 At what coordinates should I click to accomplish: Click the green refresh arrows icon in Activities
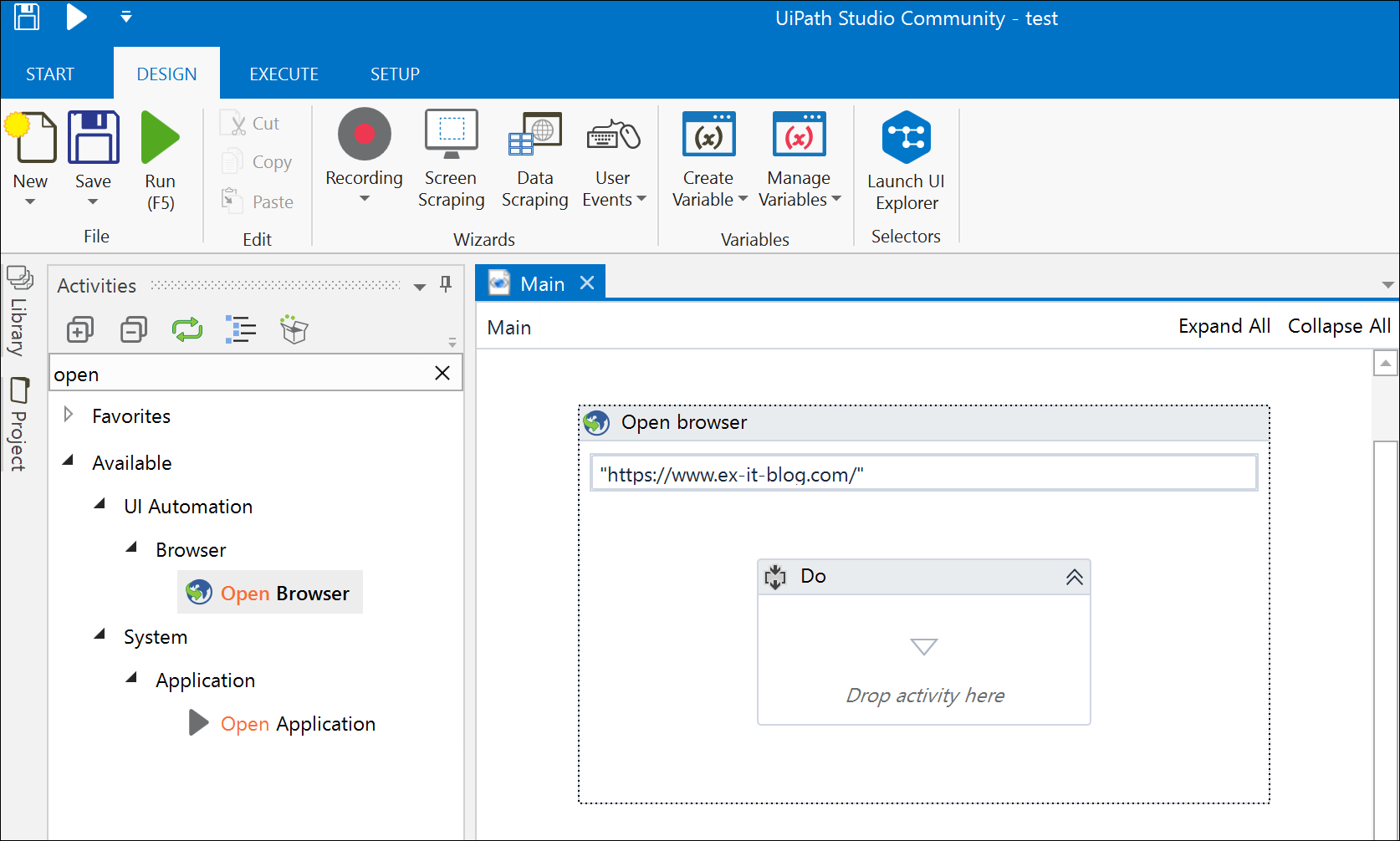[x=187, y=329]
